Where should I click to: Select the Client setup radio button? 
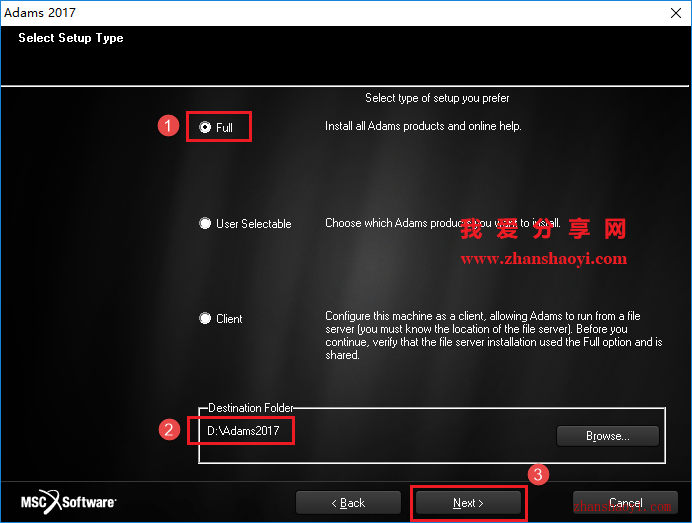click(205, 318)
